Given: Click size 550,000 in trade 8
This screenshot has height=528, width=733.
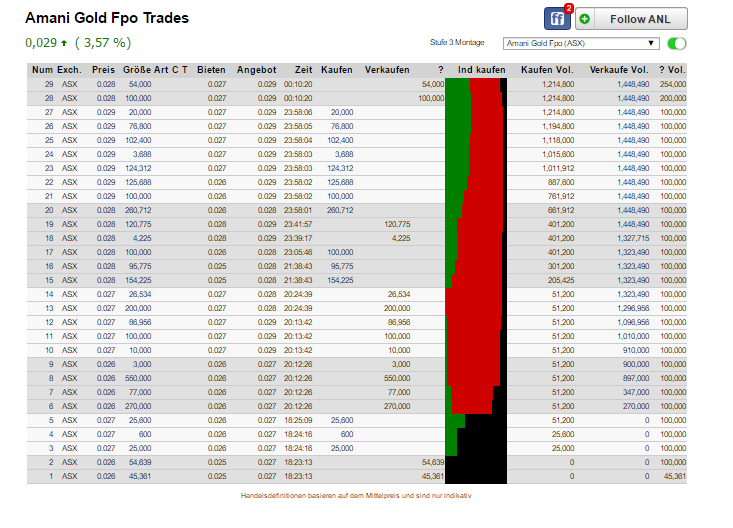Looking at the screenshot, I should click(x=138, y=378).
